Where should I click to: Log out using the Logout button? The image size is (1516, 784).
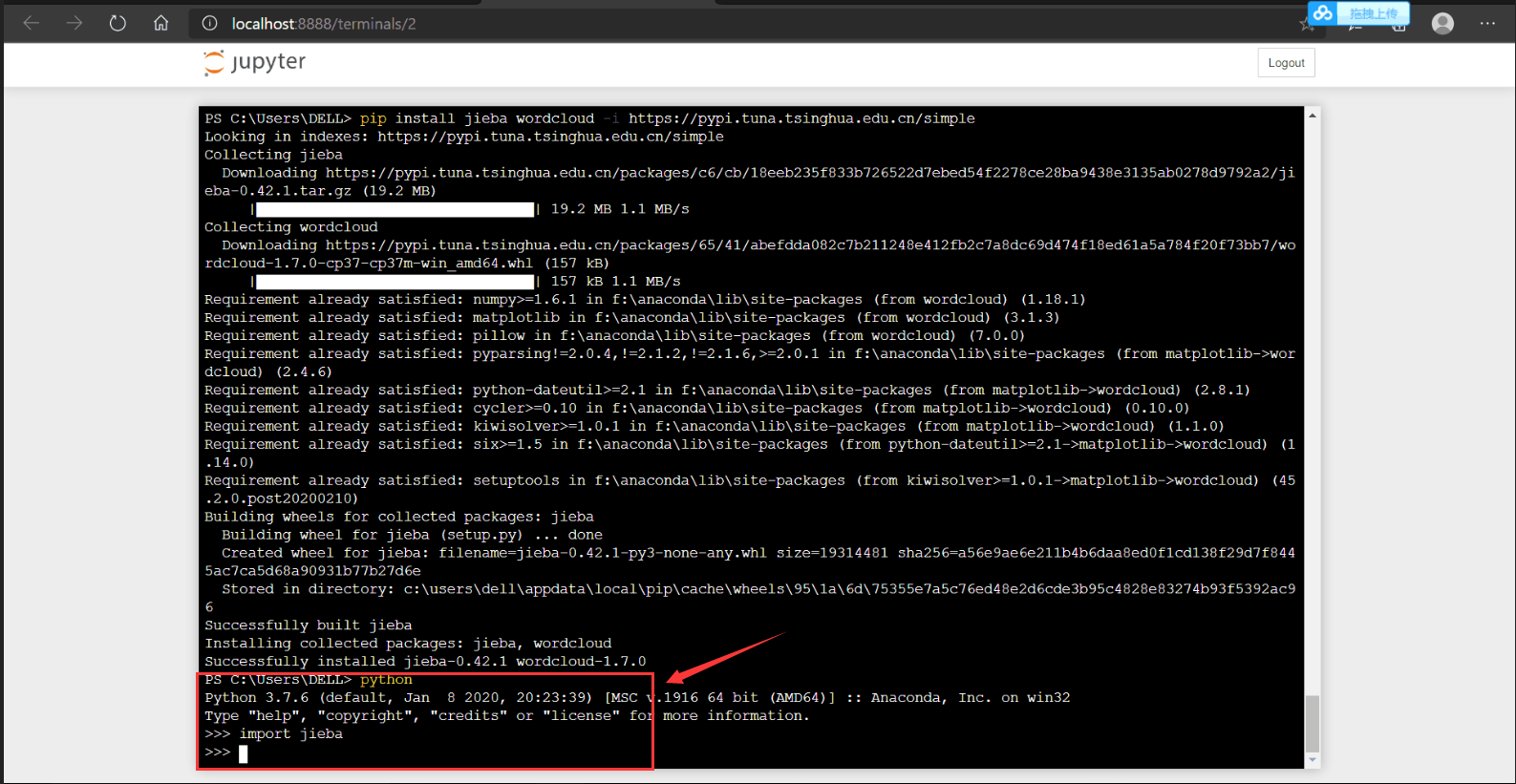pos(1286,63)
